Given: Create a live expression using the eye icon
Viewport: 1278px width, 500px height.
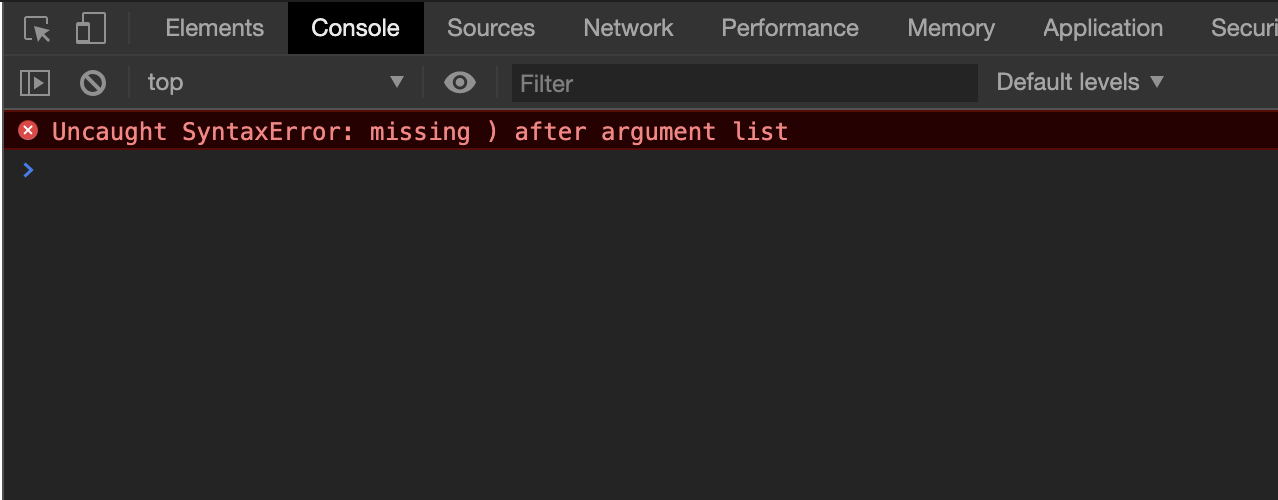Looking at the screenshot, I should 459,83.
